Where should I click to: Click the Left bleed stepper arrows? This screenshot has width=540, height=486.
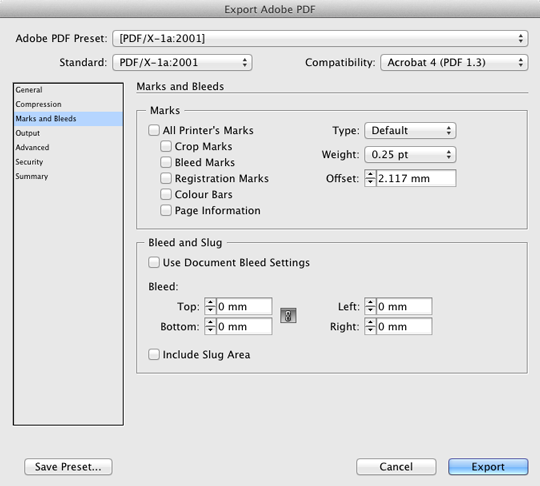click(x=370, y=306)
